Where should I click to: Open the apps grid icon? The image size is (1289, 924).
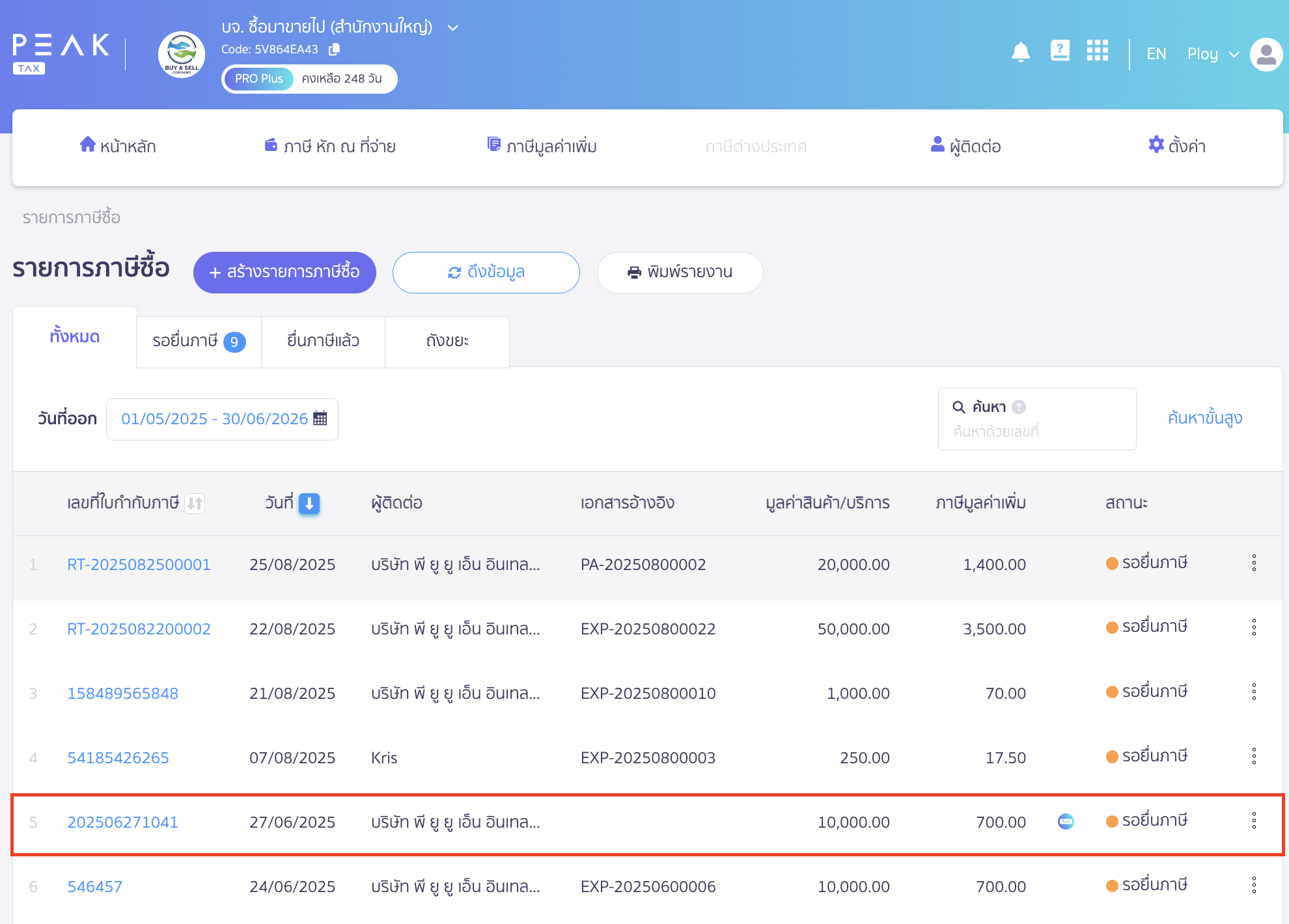tap(1097, 51)
